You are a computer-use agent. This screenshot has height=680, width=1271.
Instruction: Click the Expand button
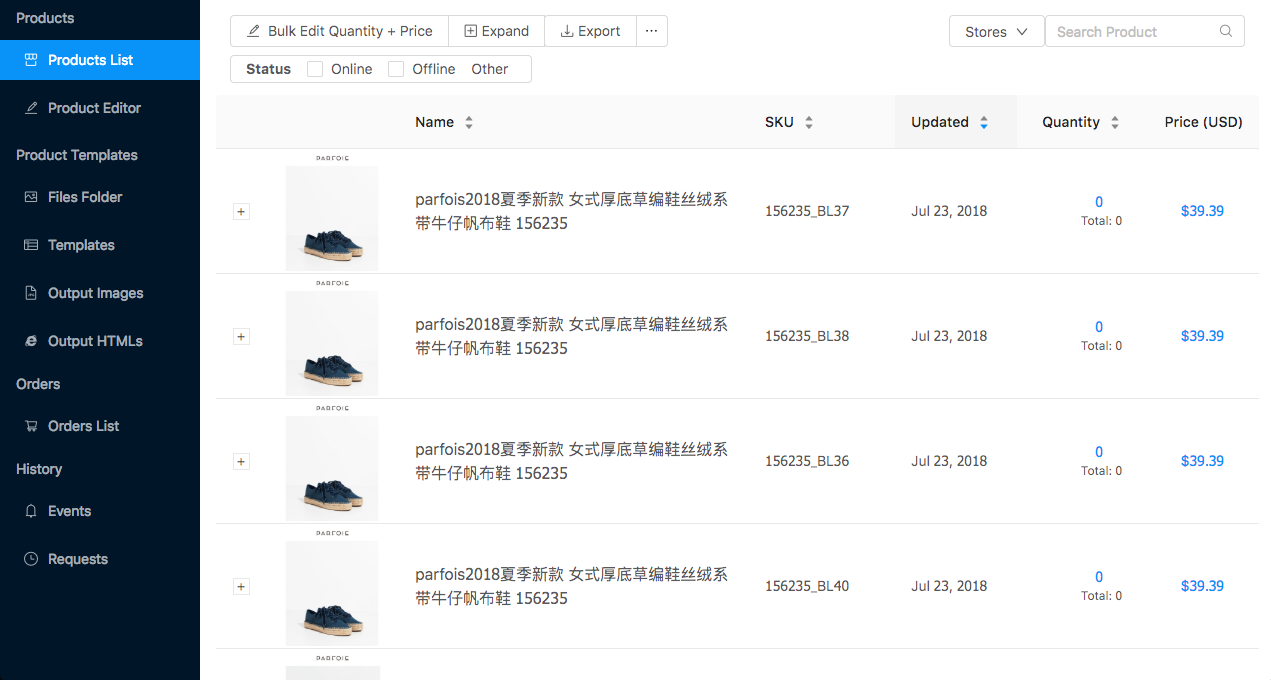(x=496, y=31)
